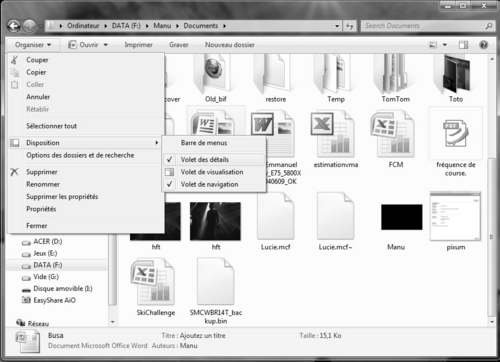Click Nouveau dossier button
This screenshot has height=362, width=500.
[230, 45]
